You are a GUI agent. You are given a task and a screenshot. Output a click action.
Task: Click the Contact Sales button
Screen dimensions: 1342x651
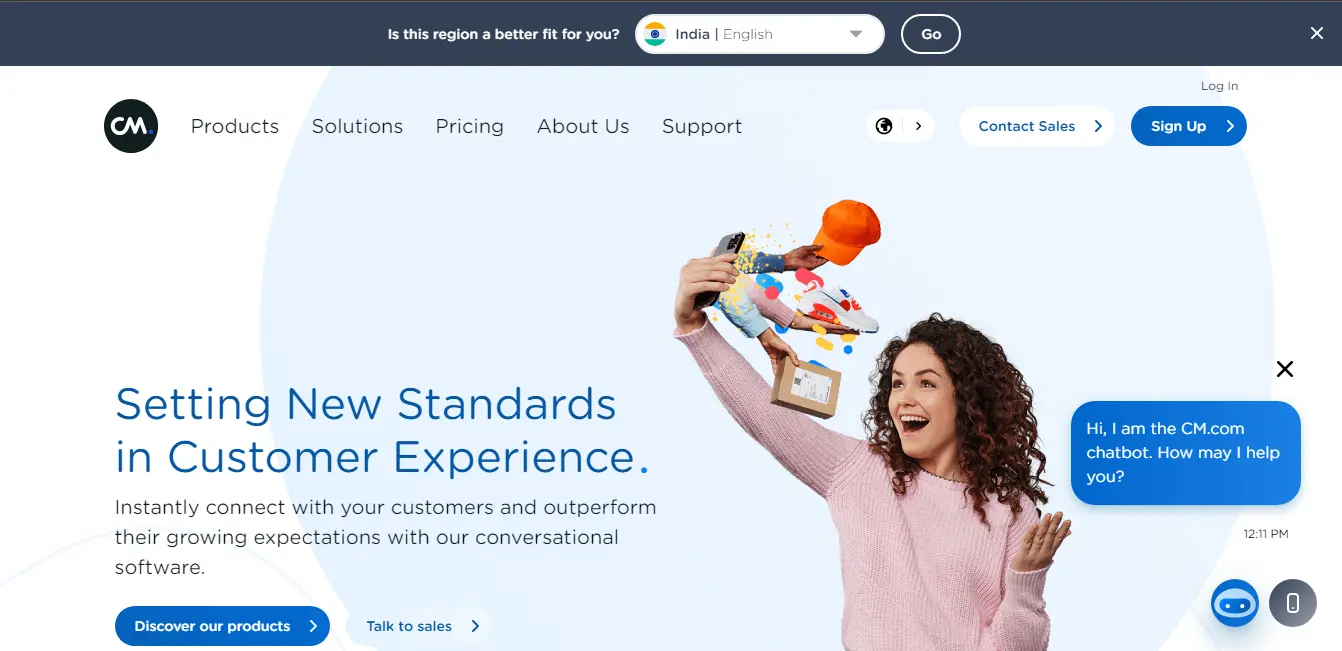pos(1036,126)
